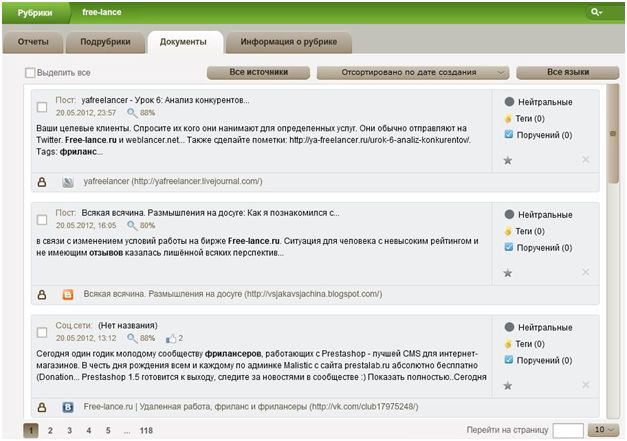Click the lock icon under the first post
The image size is (627, 441).
[42, 182]
